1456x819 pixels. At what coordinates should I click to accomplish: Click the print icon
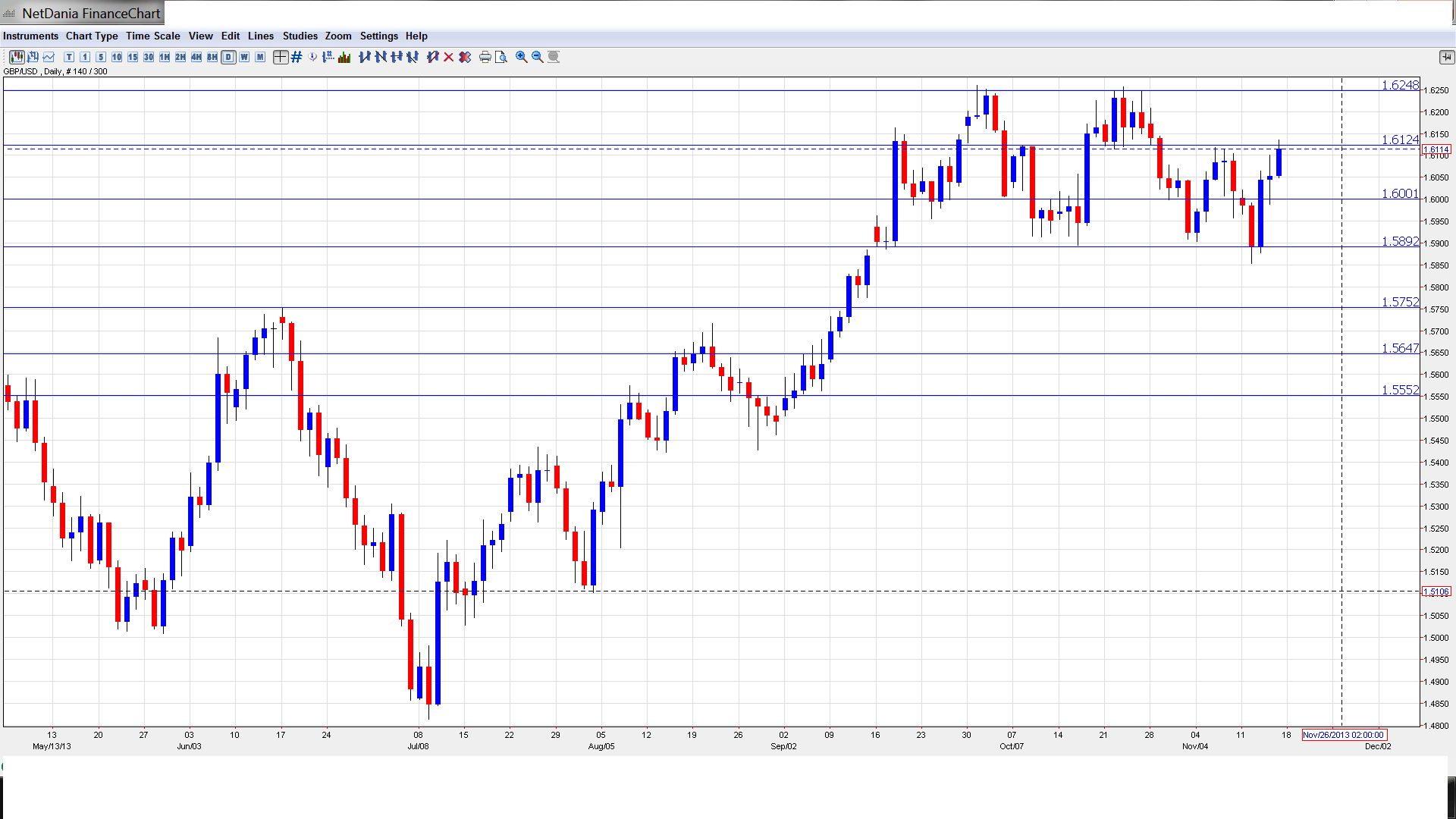coord(485,57)
